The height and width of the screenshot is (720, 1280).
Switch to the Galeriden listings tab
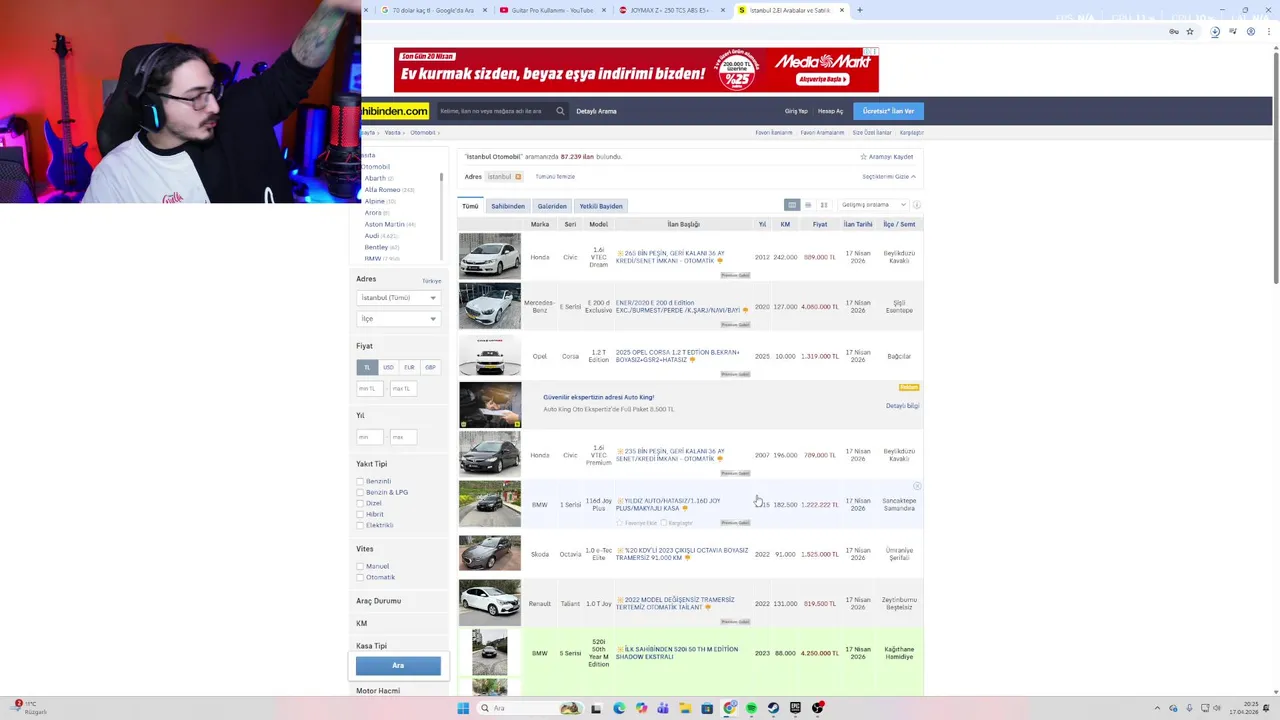[552, 206]
